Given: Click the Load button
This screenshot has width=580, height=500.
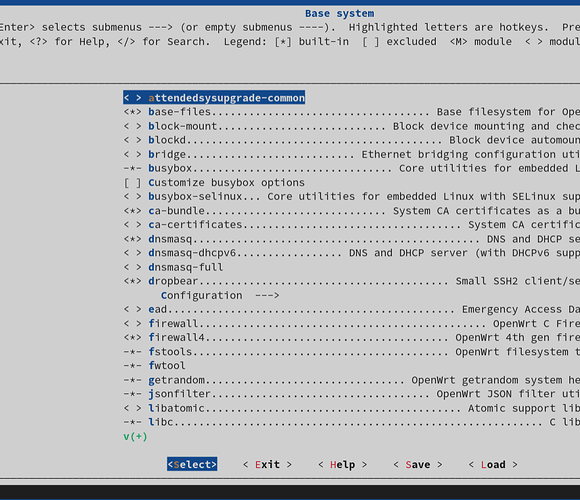Looking at the screenshot, I should pos(493,464).
